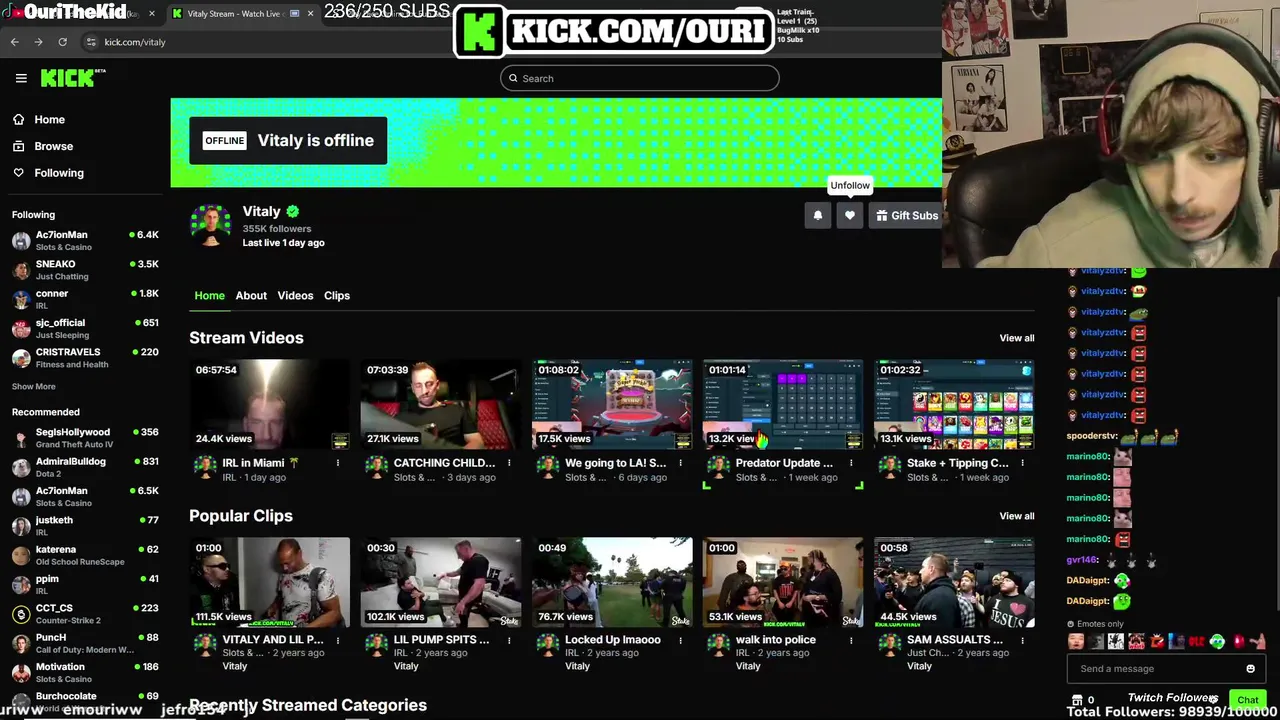Switch to the Videos tab
The image size is (1280, 720).
coord(295,296)
